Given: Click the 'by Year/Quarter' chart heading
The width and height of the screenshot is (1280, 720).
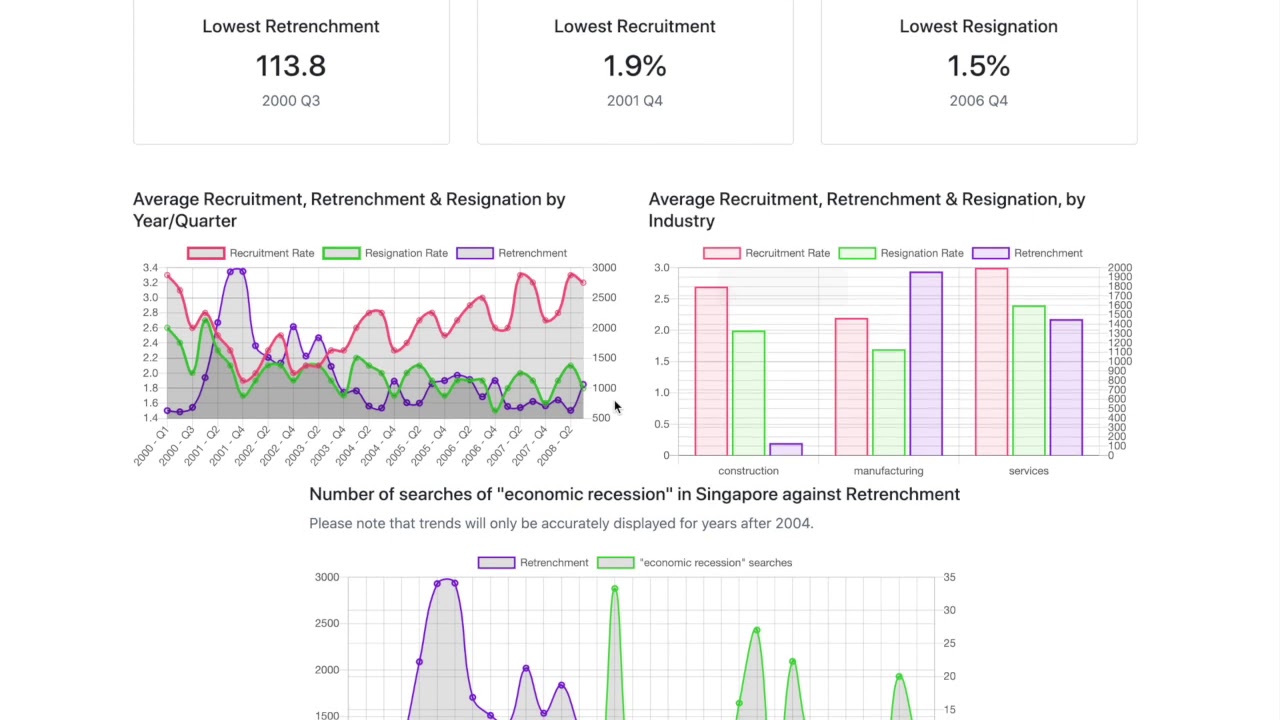Looking at the screenshot, I should coord(349,210).
